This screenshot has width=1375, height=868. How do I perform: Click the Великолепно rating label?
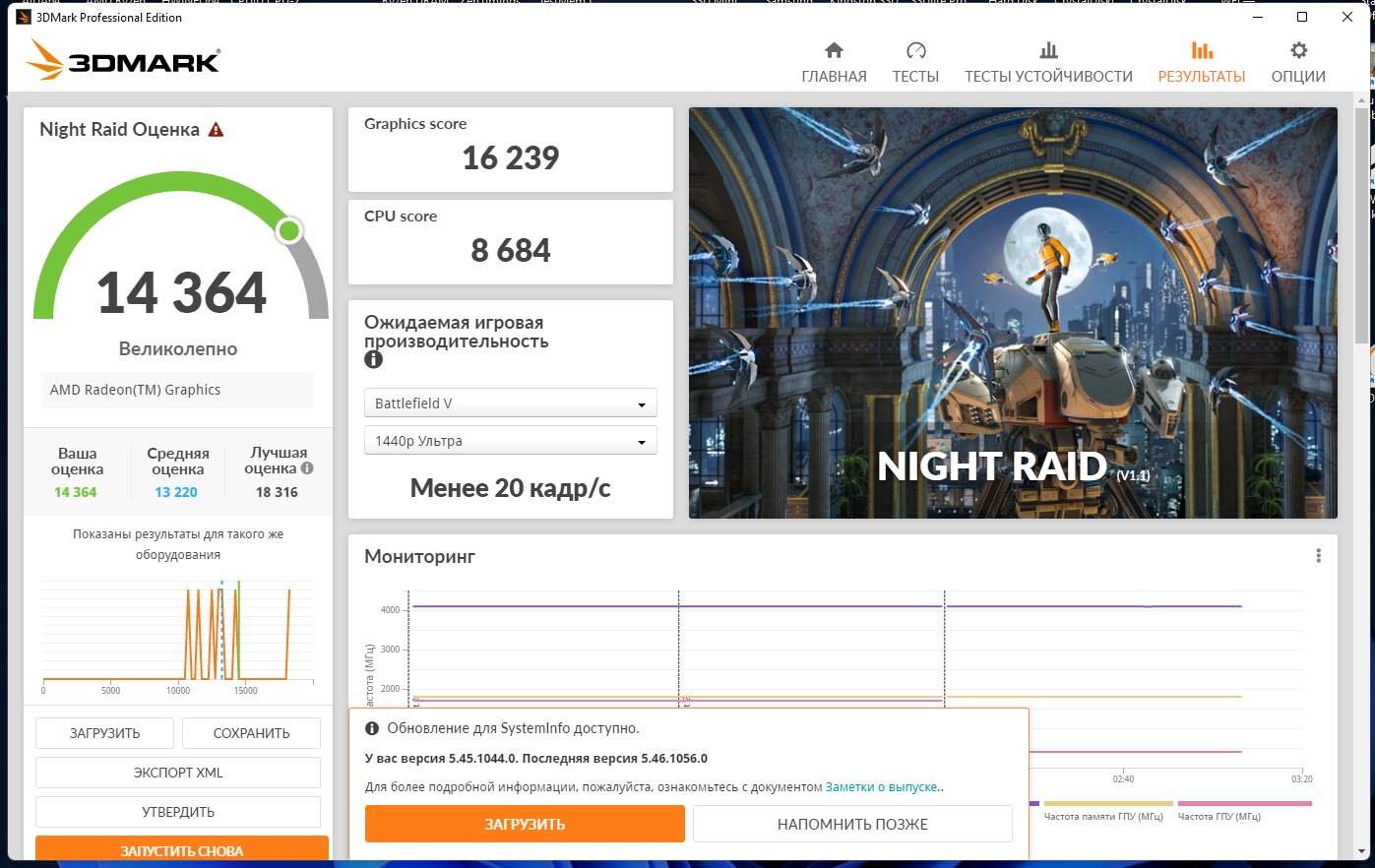point(178,349)
